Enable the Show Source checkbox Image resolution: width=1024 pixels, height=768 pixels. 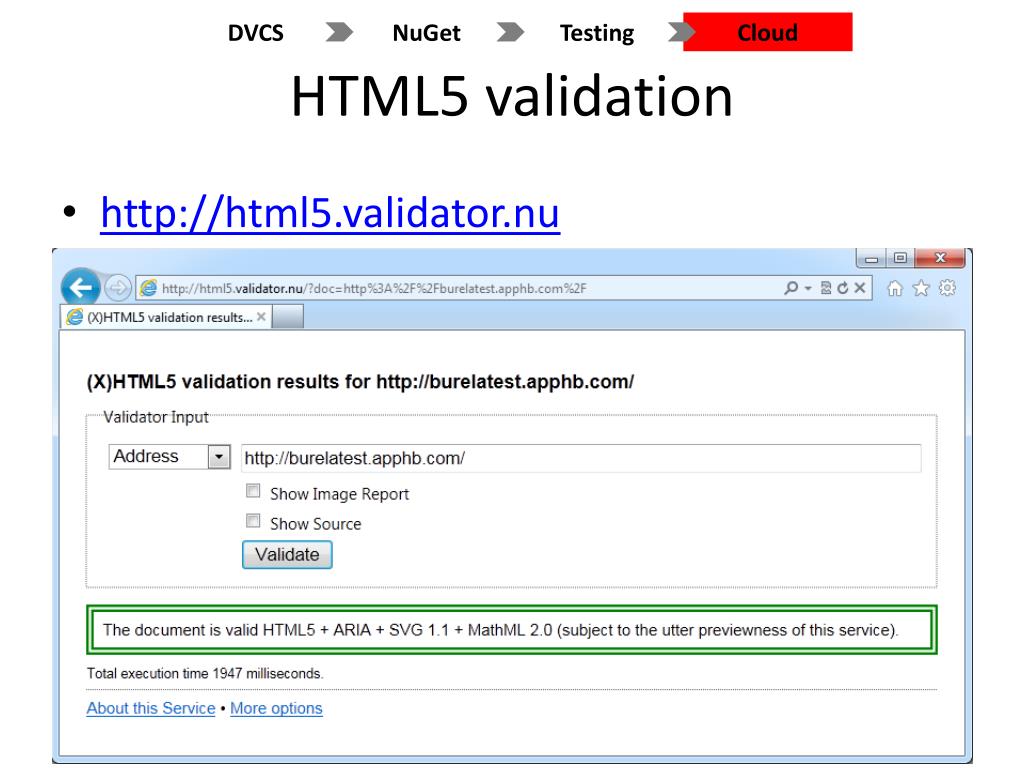pos(253,521)
